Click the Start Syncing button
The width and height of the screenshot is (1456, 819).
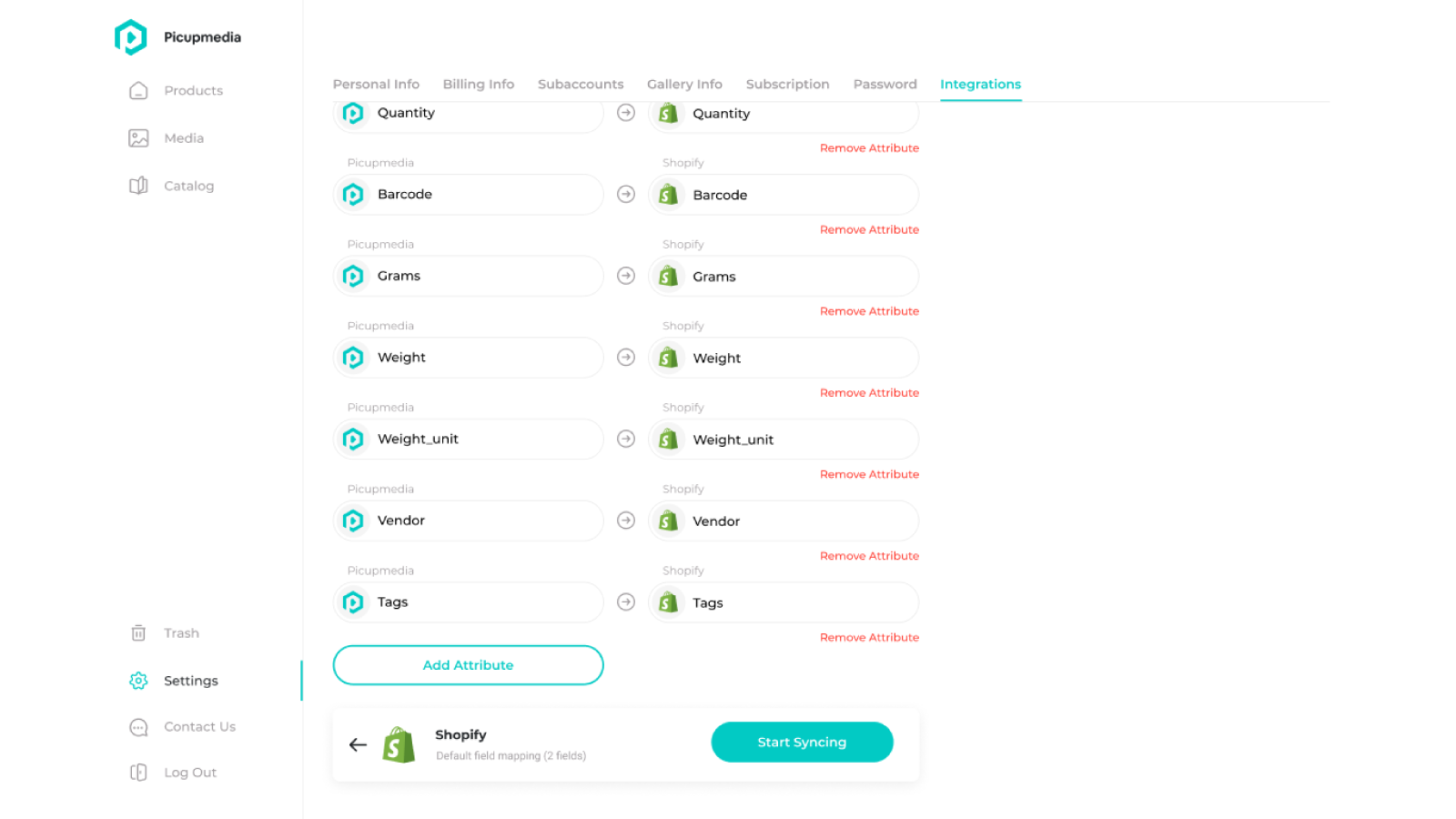point(802,743)
